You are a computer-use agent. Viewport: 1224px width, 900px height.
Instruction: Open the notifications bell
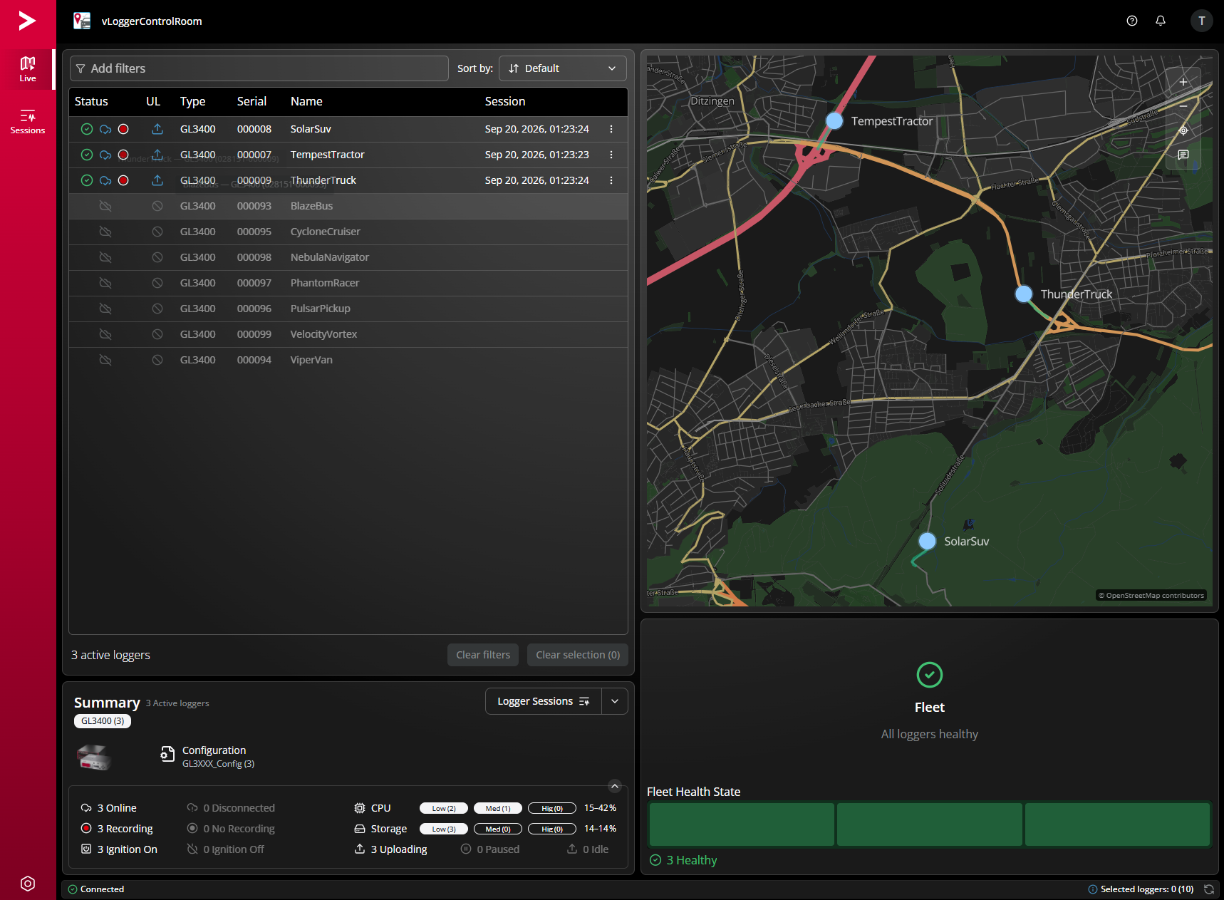1161,21
